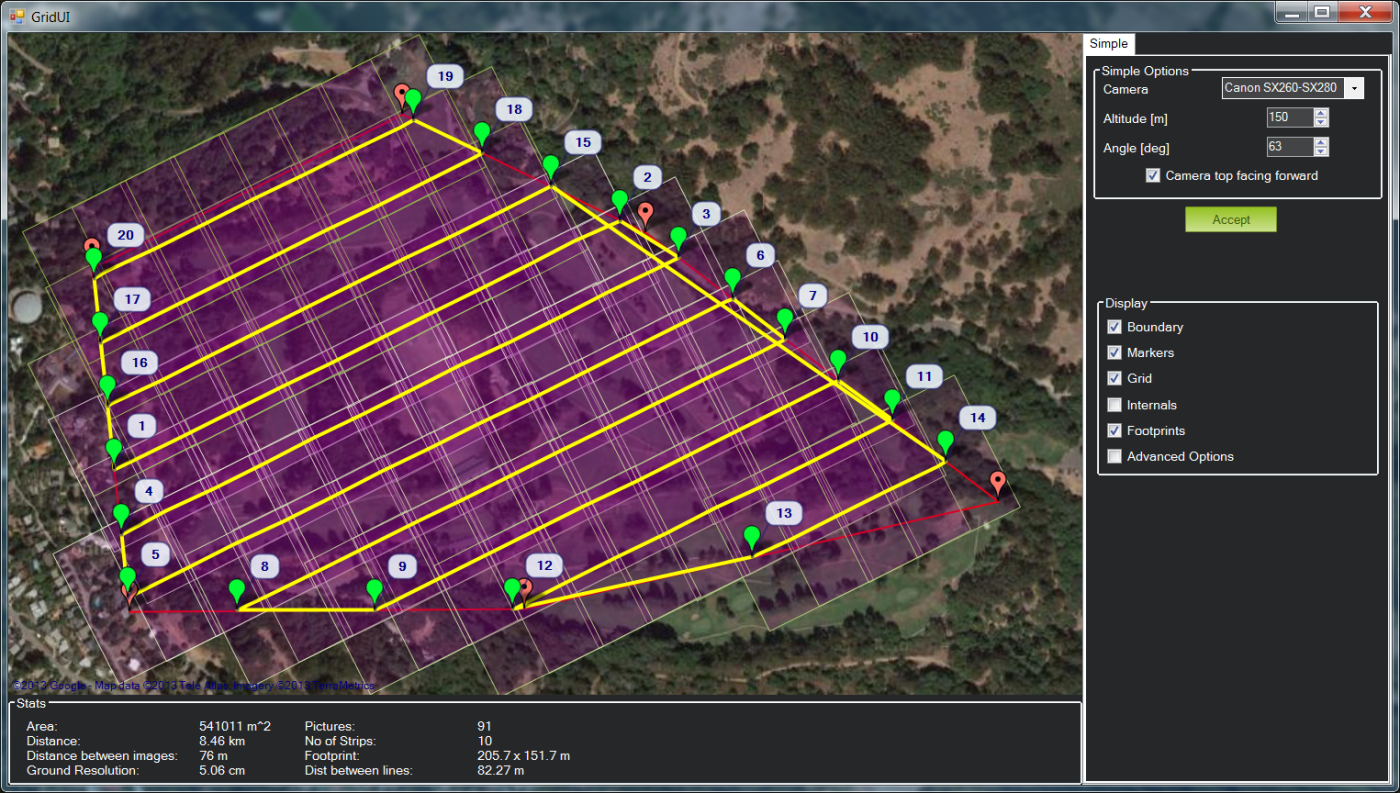
Task: Uncheck the Markers display checkbox
Action: (x=1114, y=353)
